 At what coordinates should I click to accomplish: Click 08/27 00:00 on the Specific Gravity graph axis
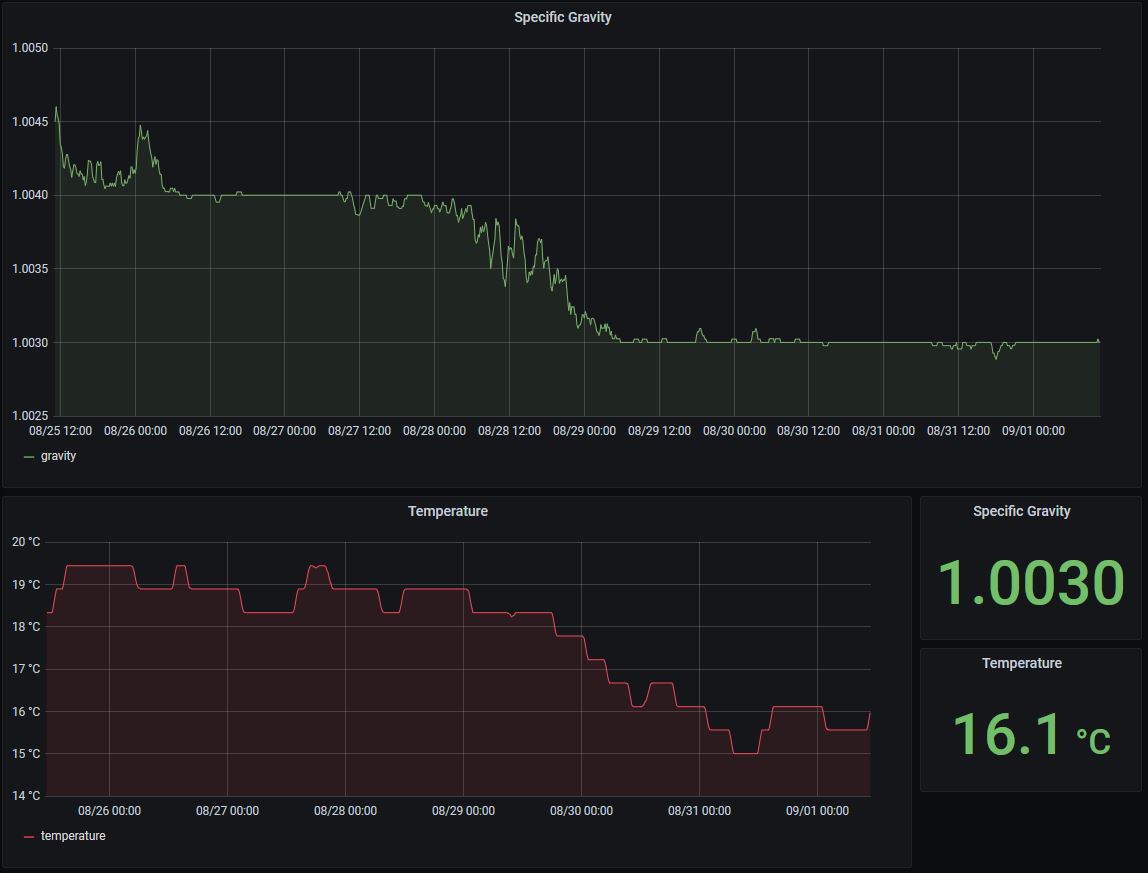click(285, 431)
